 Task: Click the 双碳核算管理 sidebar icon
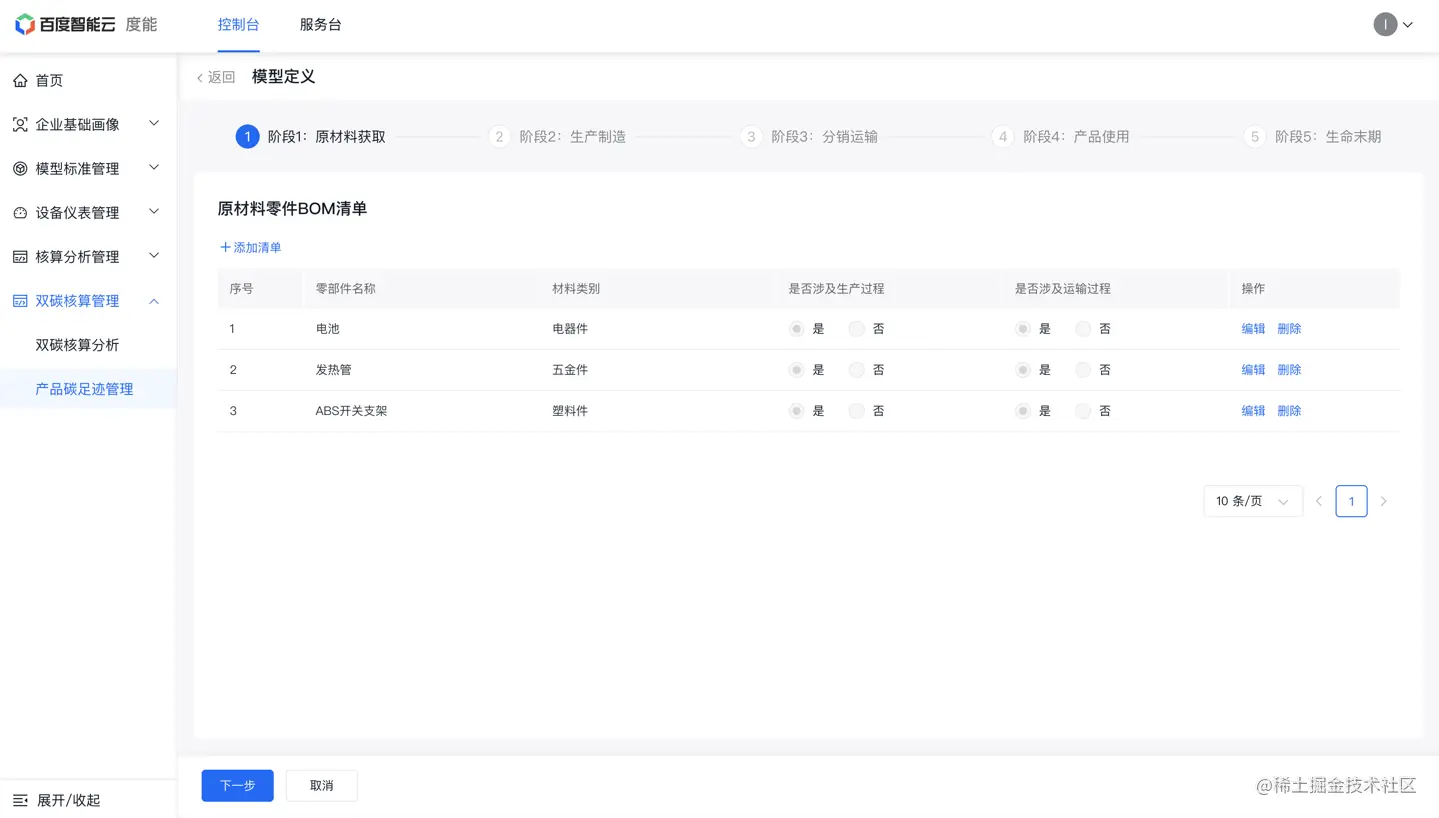20,301
